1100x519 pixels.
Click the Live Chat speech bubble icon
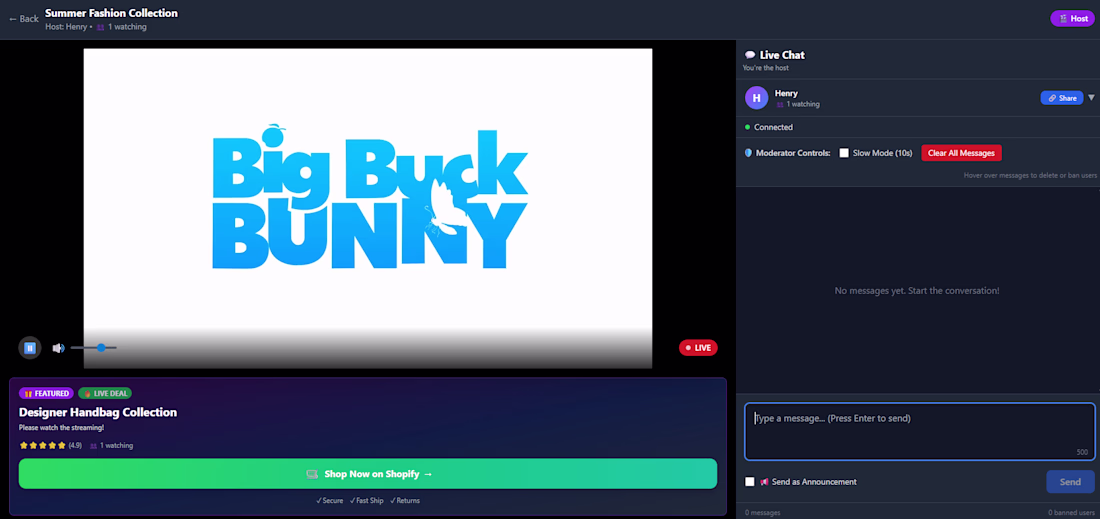(x=750, y=55)
